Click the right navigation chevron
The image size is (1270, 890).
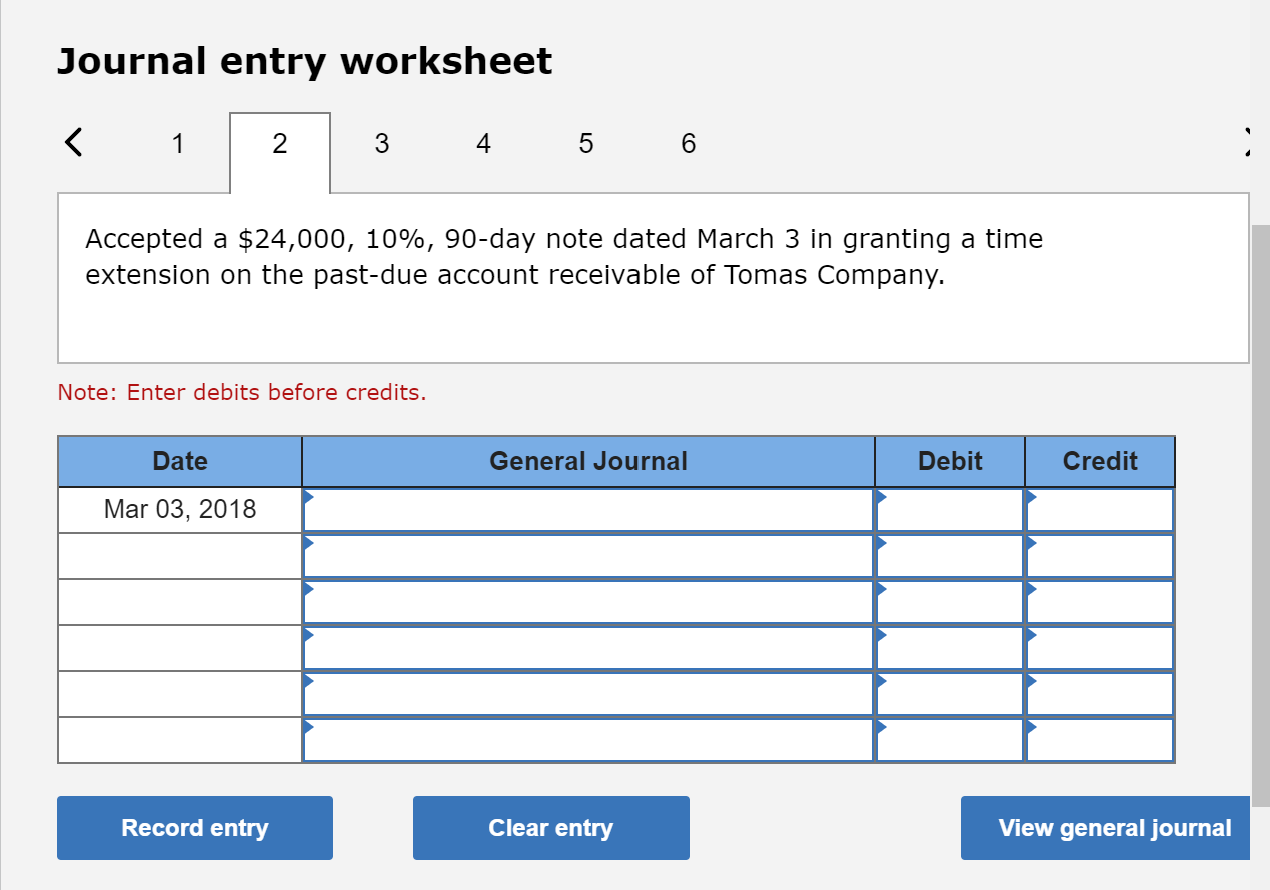[x=1248, y=142]
